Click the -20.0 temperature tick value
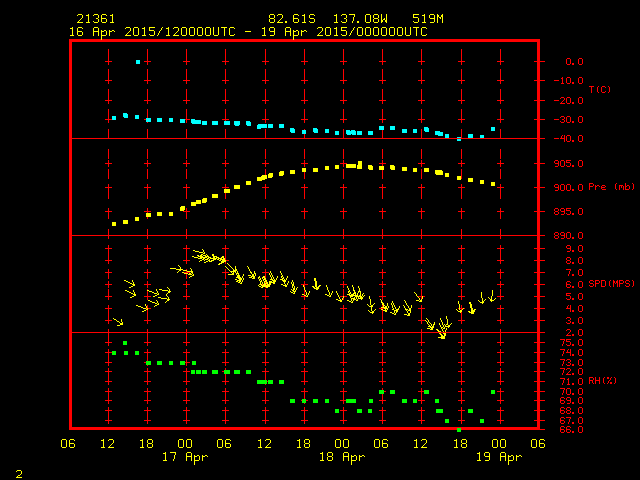The height and width of the screenshot is (480, 640). pos(569,100)
